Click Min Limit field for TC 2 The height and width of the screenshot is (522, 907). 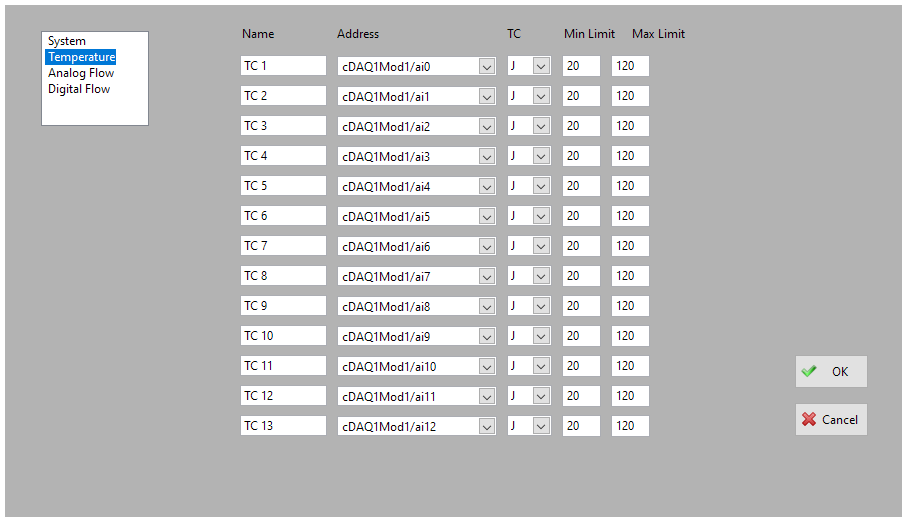click(x=581, y=96)
